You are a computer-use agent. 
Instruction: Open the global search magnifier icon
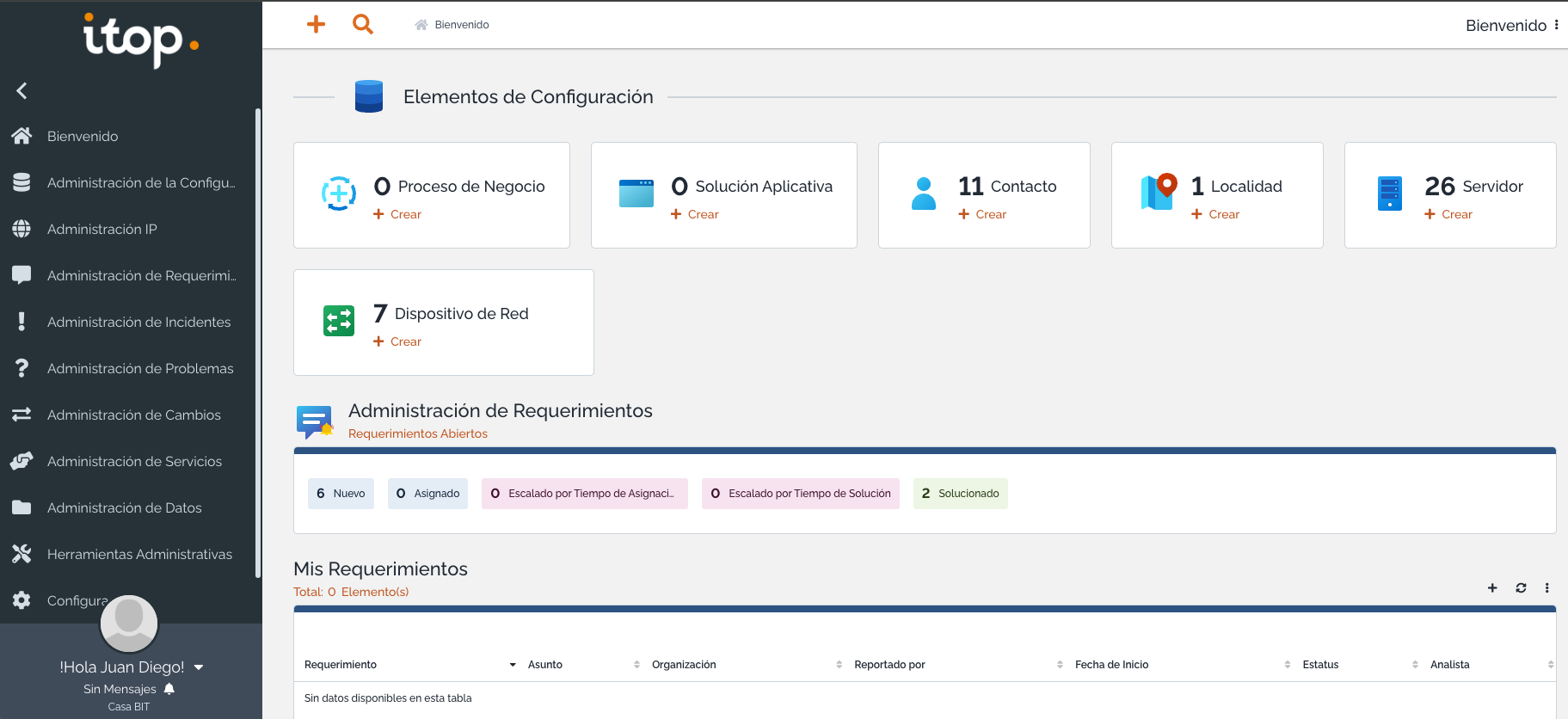[363, 24]
